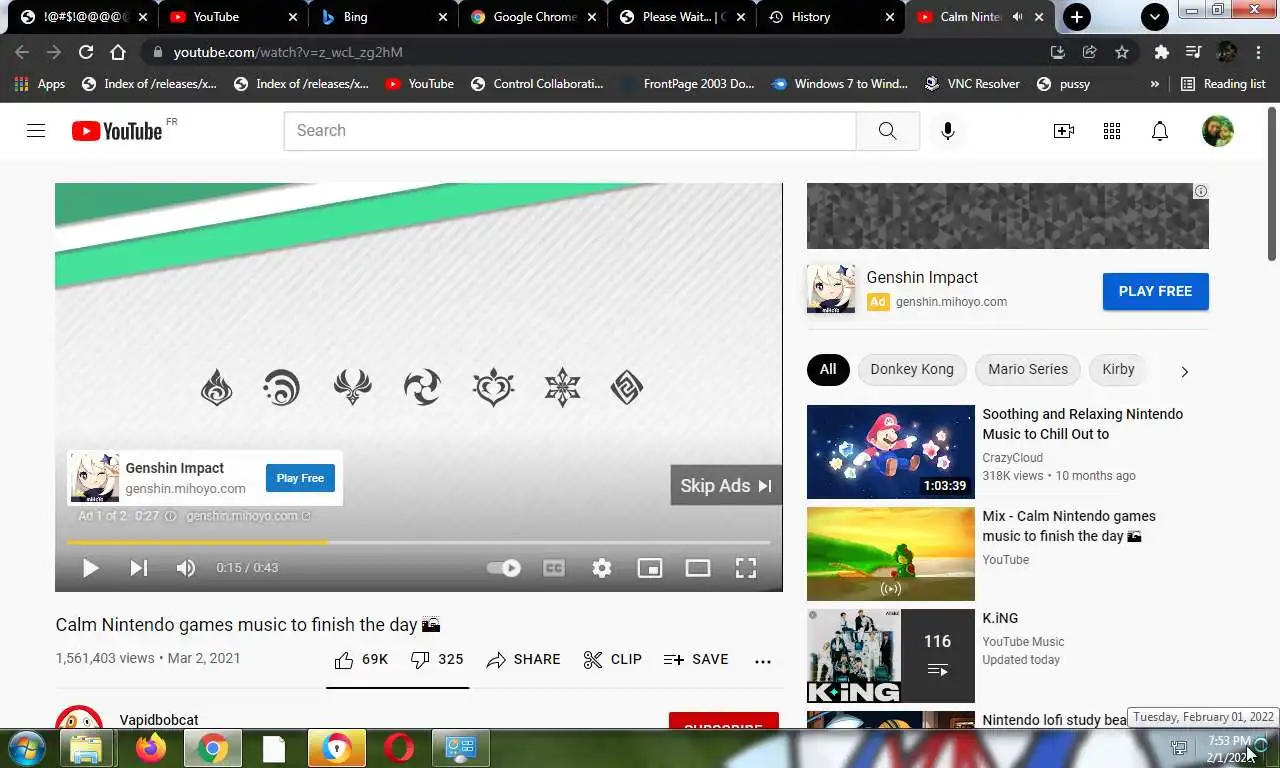Toggle the autoplay switch in player
The height and width of the screenshot is (768, 1280).
(x=504, y=568)
